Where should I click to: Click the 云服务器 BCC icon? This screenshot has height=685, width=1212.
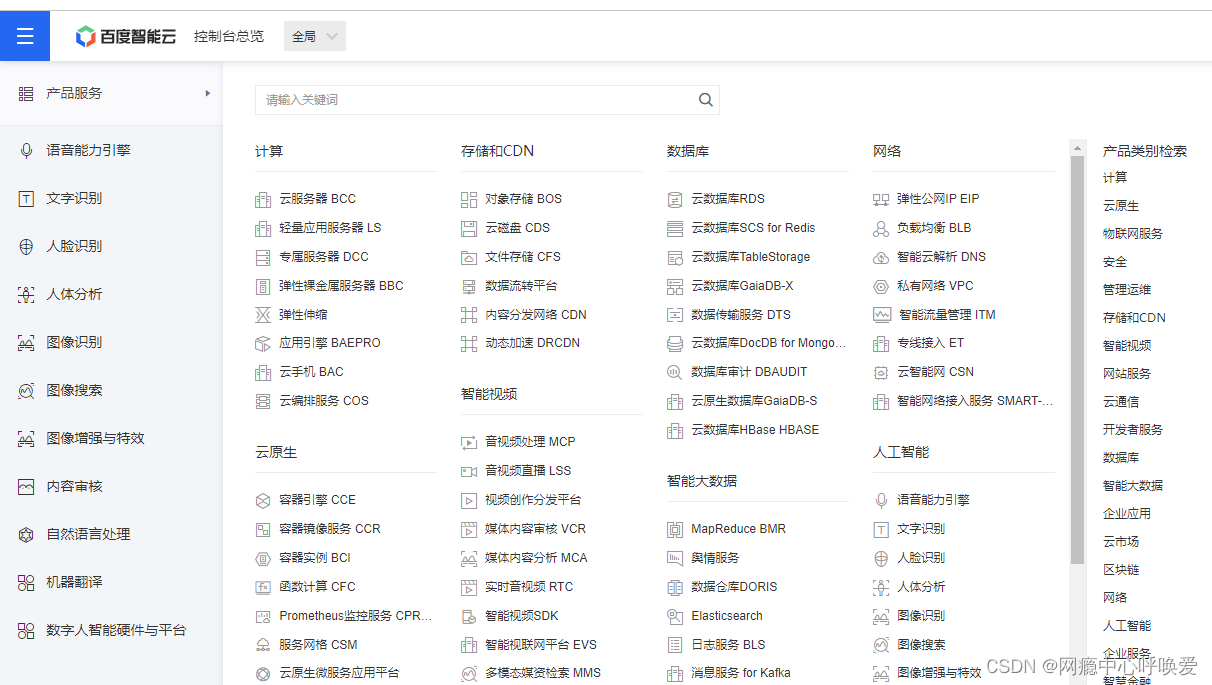tap(263, 199)
